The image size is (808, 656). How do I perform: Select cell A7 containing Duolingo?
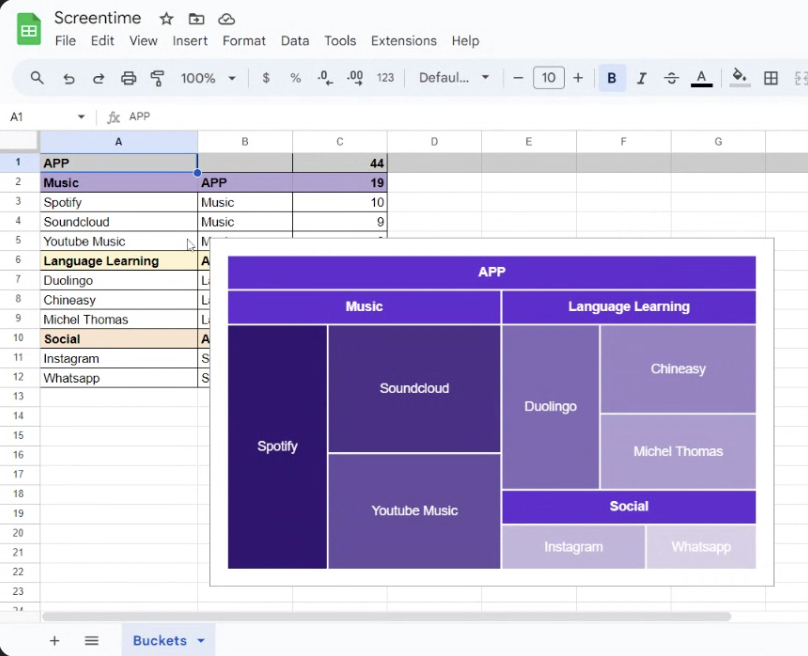point(119,280)
